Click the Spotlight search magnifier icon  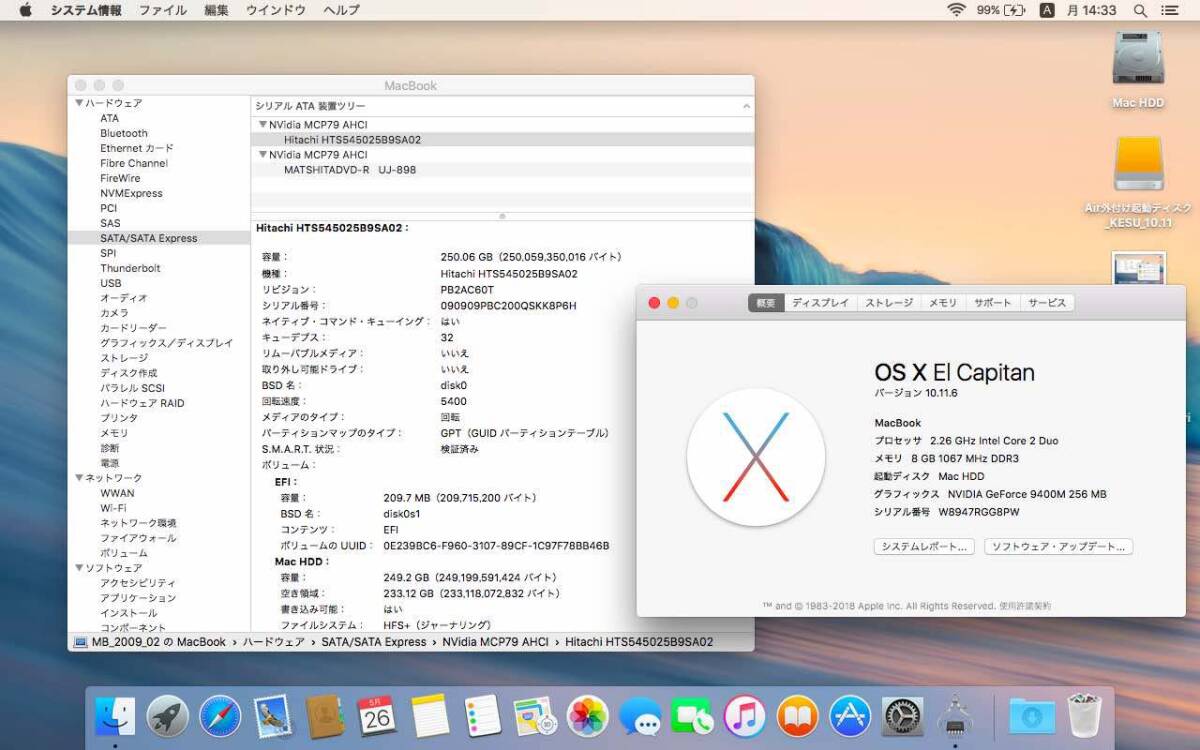click(1140, 10)
